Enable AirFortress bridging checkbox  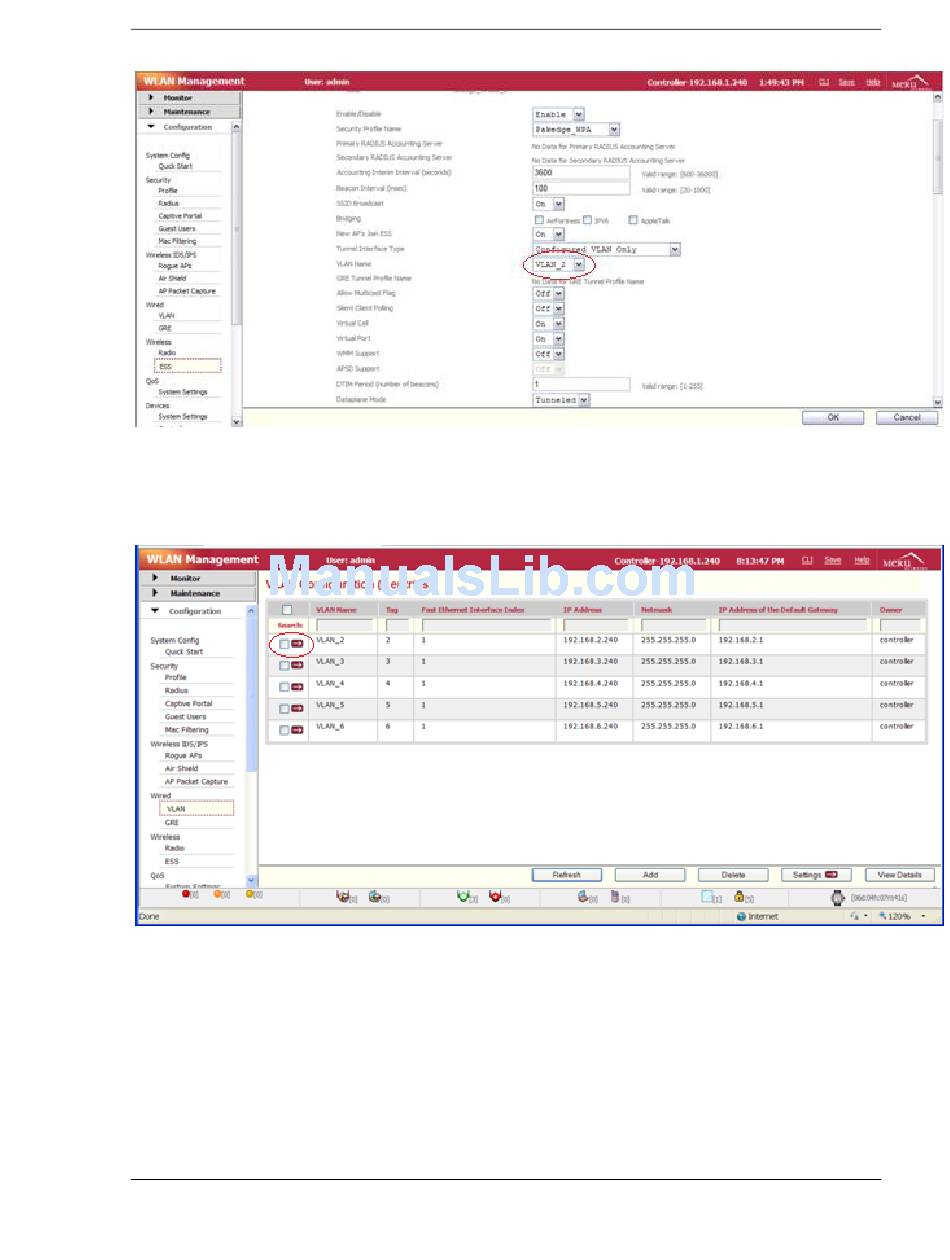tap(539, 219)
